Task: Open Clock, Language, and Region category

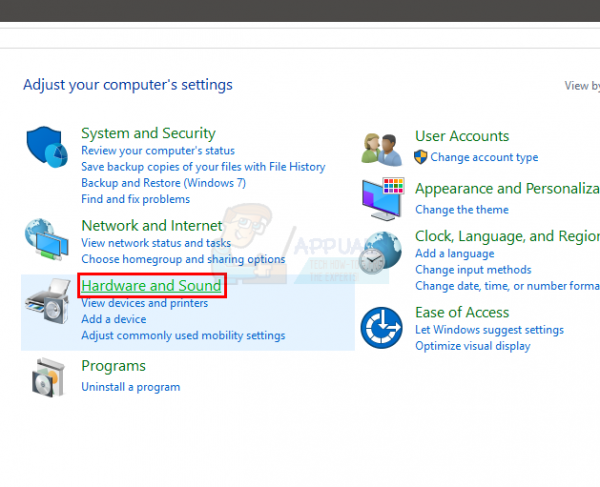Action: (507, 236)
